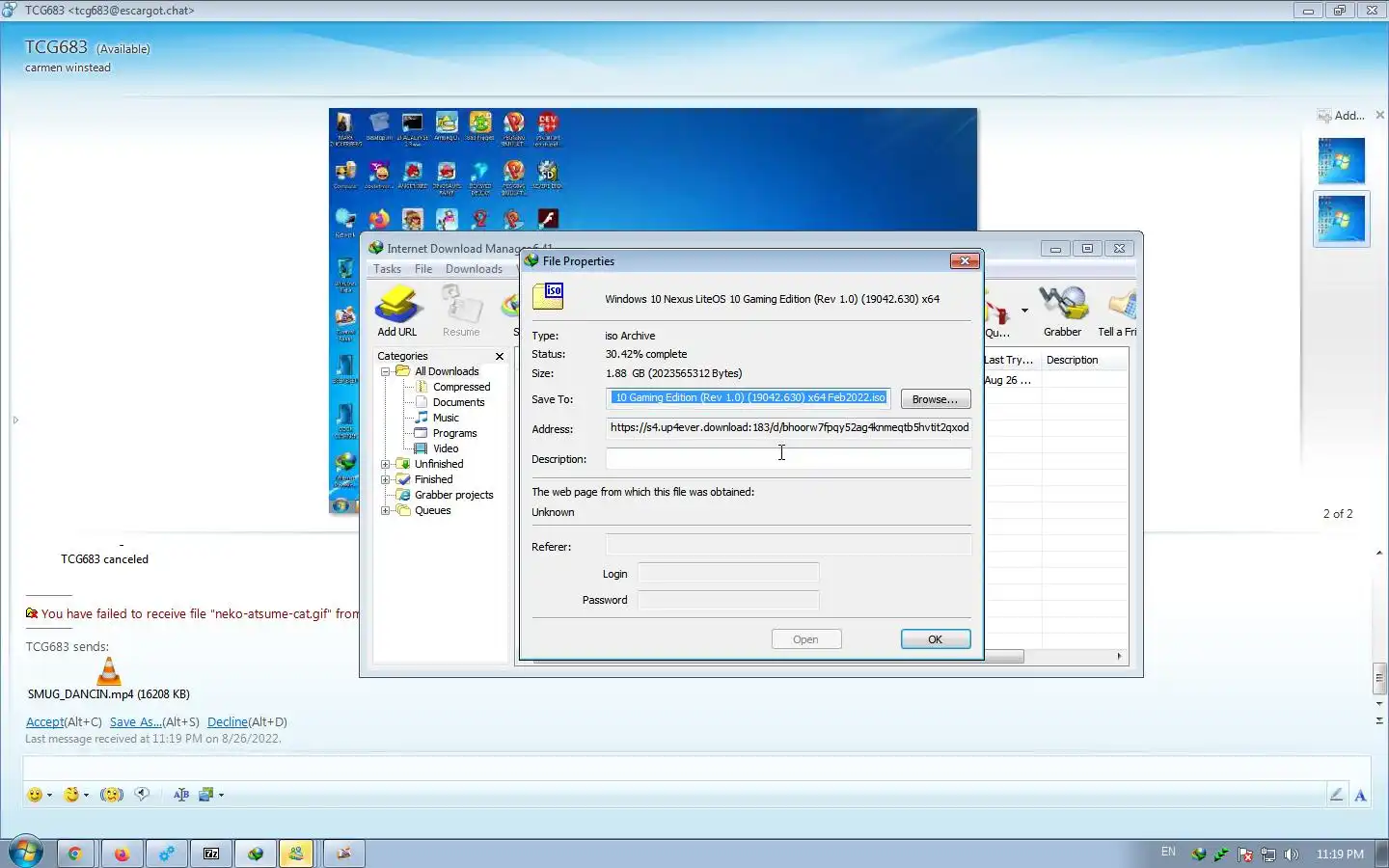The width and height of the screenshot is (1389, 868).
Task: Decline the incoming file transfer
Action: pyautogui.click(x=228, y=721)
